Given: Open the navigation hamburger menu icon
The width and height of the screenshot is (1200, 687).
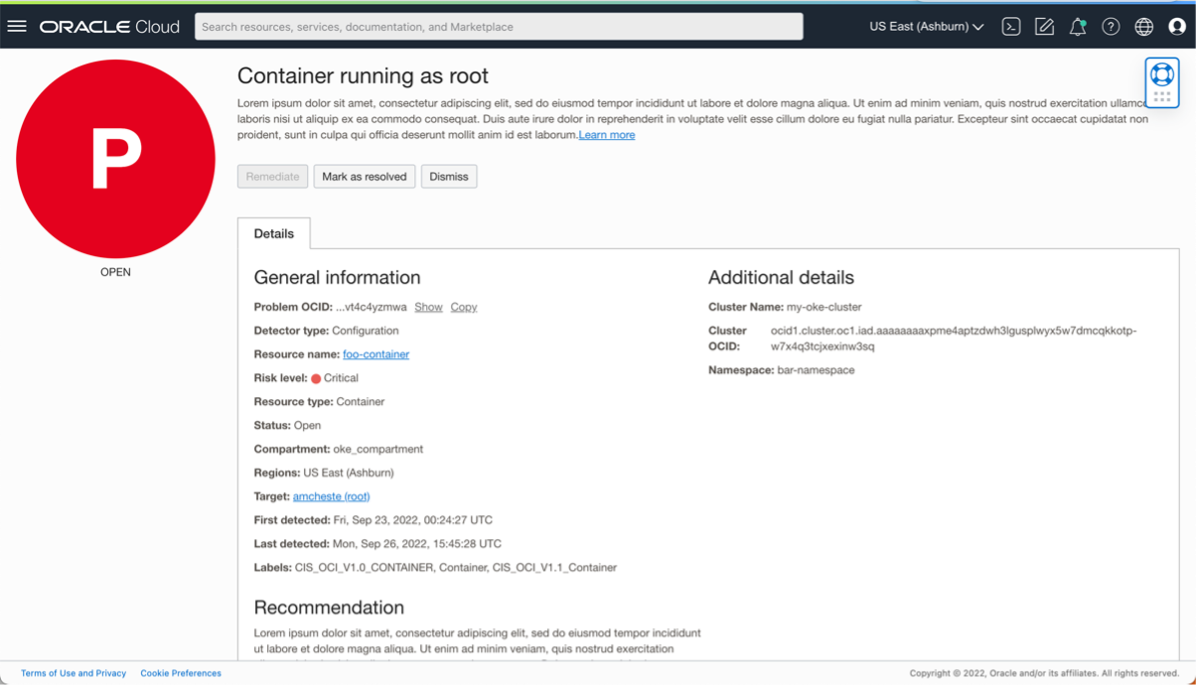Looking at the screenshot, I should (16, 26).
